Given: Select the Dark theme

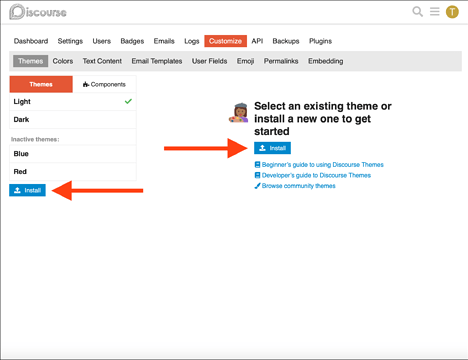Looking at the screenshot, I should tap(73, 120).
